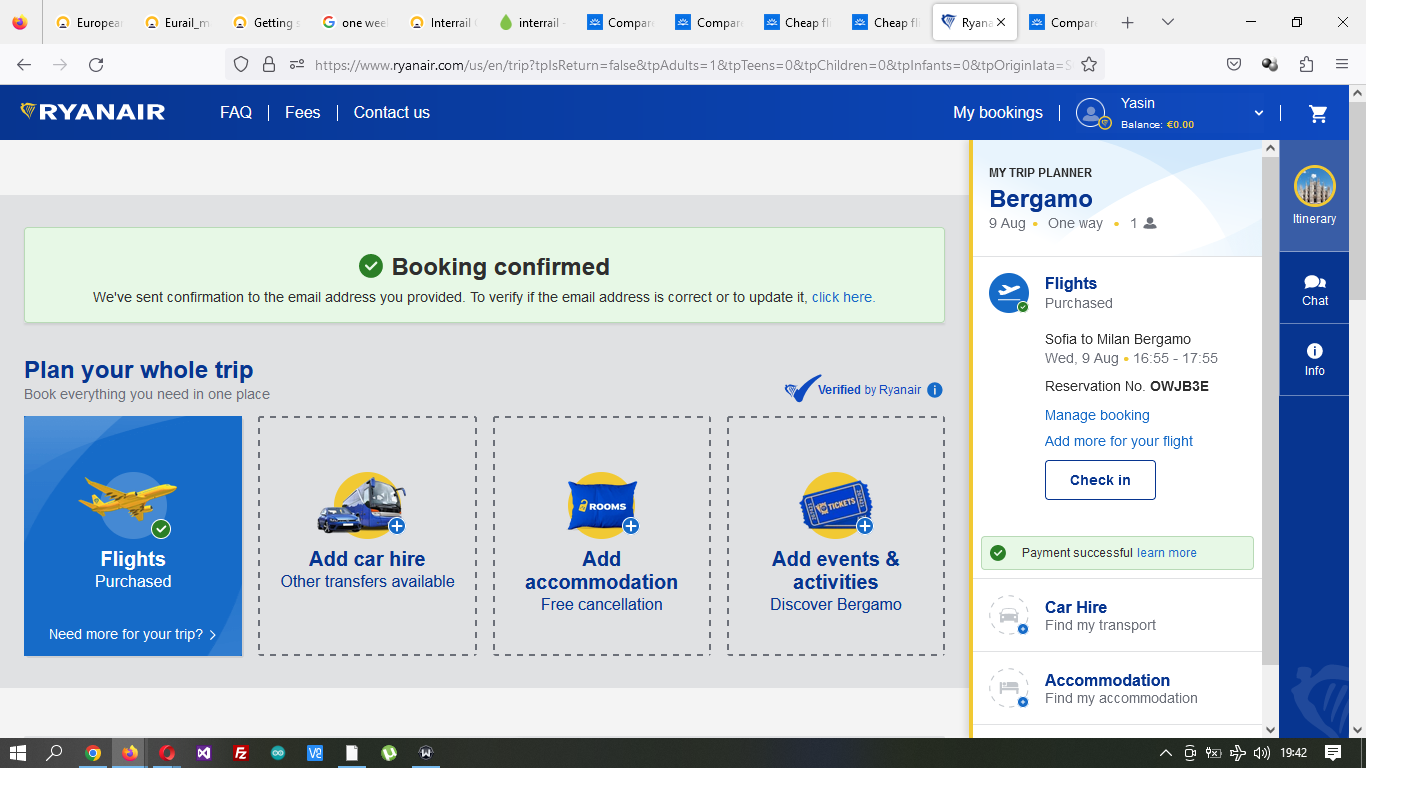This screenshot has width=1426, height=802.
Task: Click the Rooms pillow accommodation icon
Action: [601, 506]
